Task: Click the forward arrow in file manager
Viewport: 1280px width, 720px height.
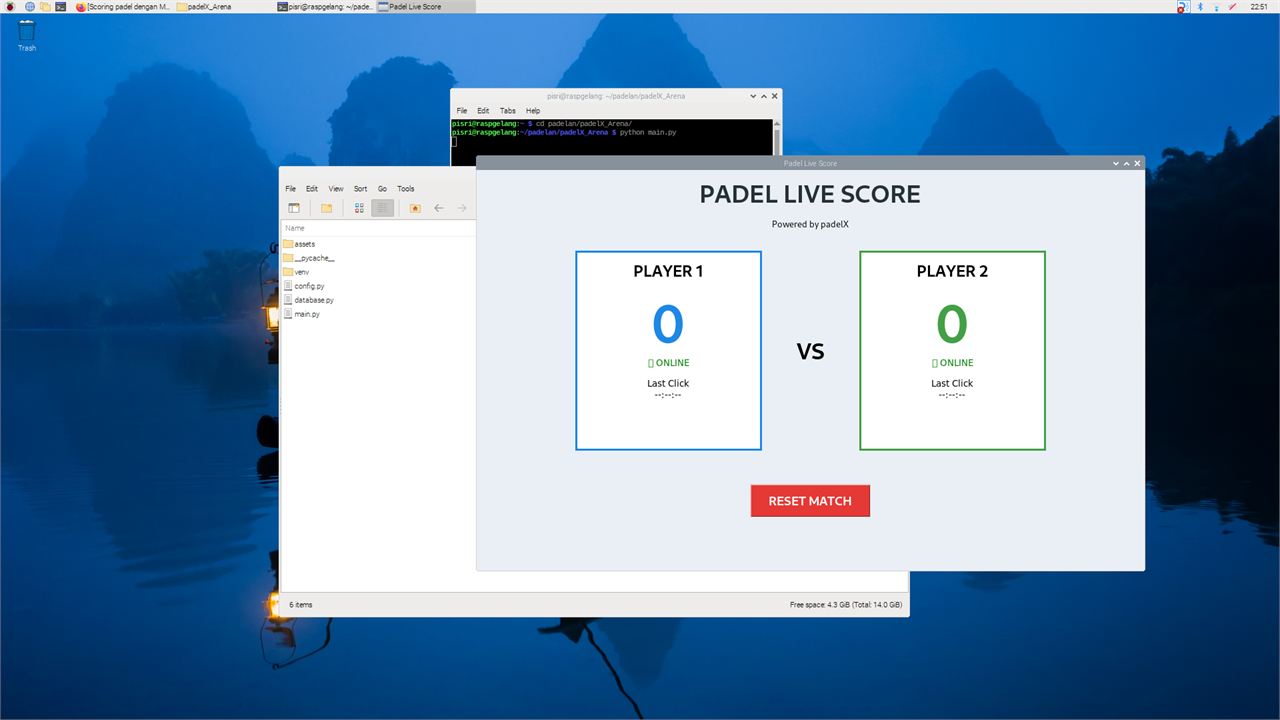Action: pos(462,208)
